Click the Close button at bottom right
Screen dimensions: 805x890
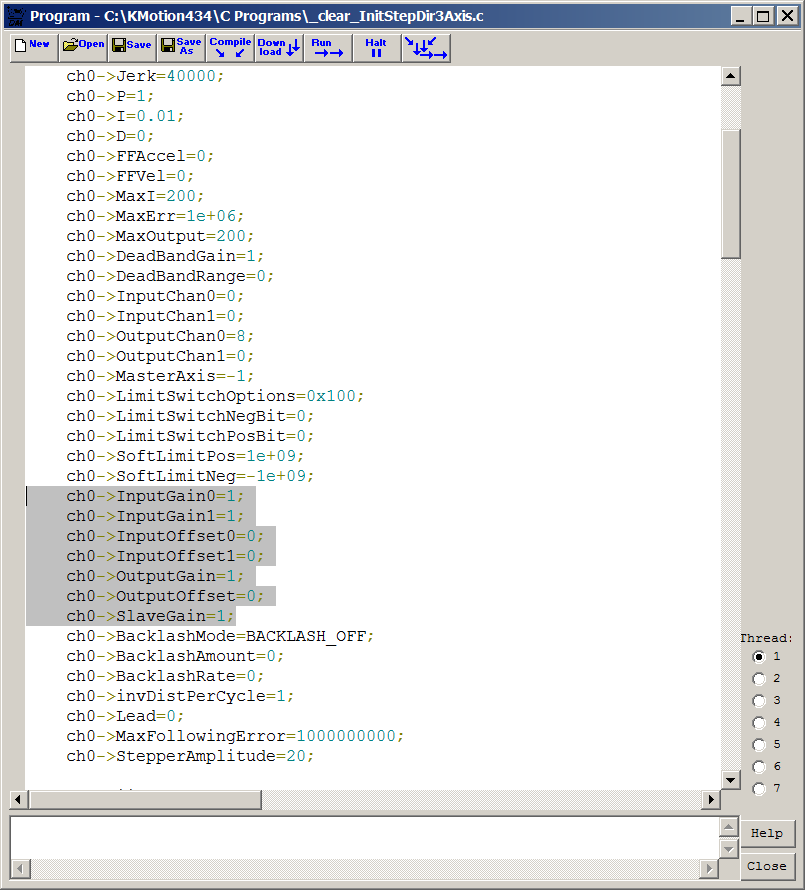[x=767, y=866]
